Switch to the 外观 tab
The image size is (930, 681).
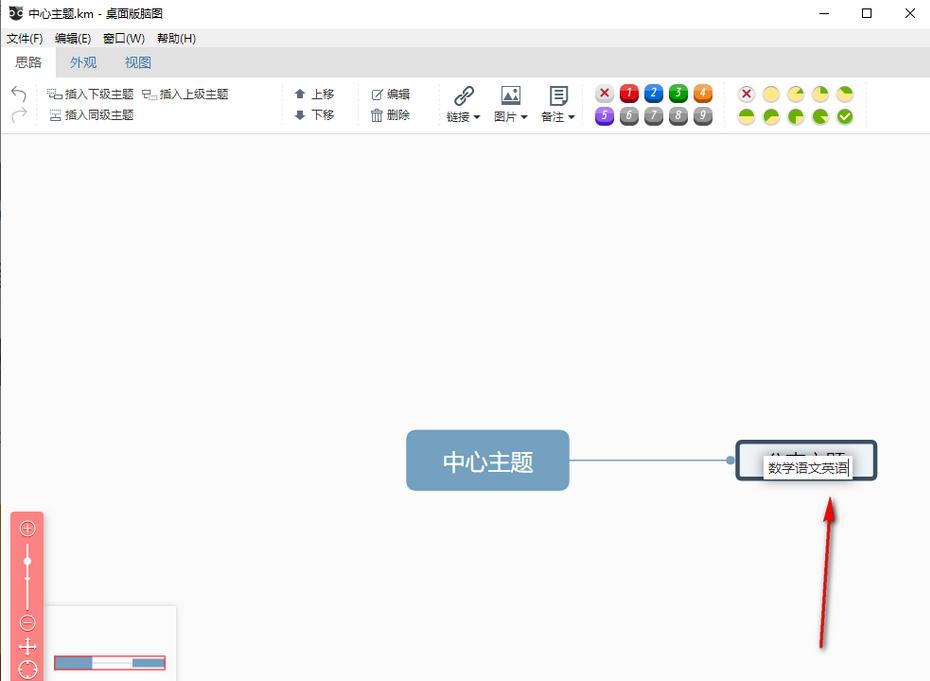click(83, 62)
